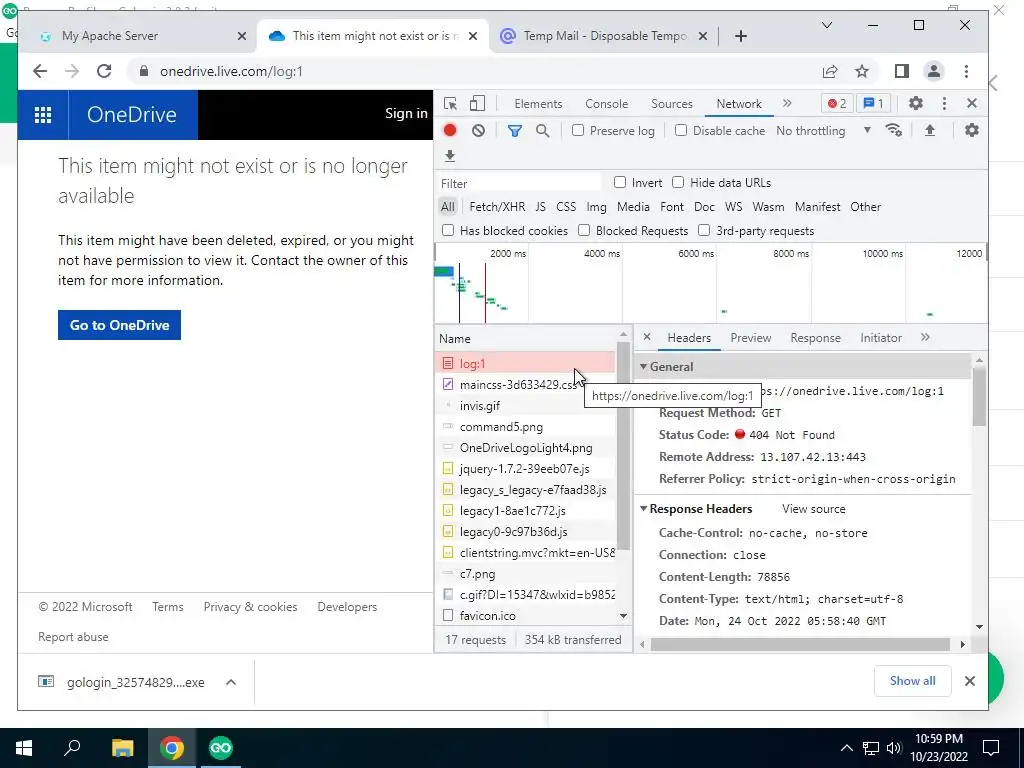1024x768 pixels.
Task: Switch to Console panel tab
Action: click(x=607, y=104)
